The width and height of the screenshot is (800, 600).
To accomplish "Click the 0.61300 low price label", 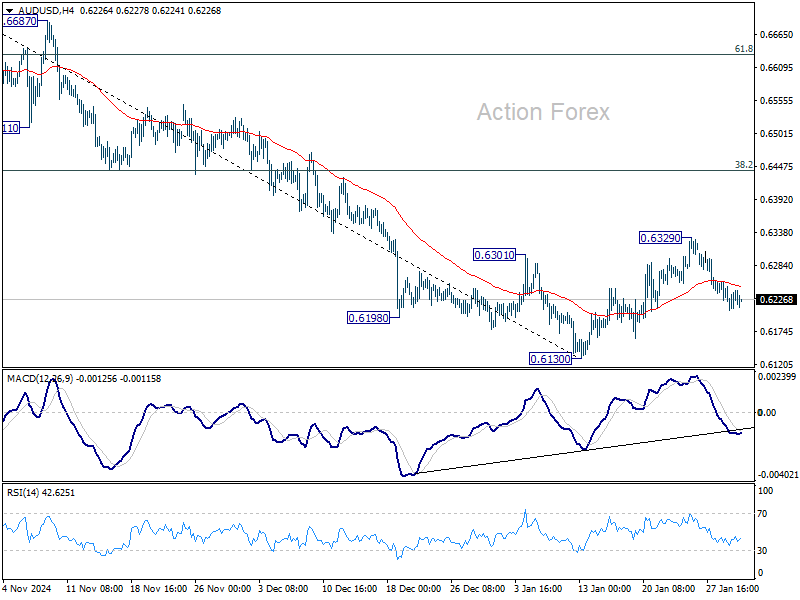I will pos(550,359).
